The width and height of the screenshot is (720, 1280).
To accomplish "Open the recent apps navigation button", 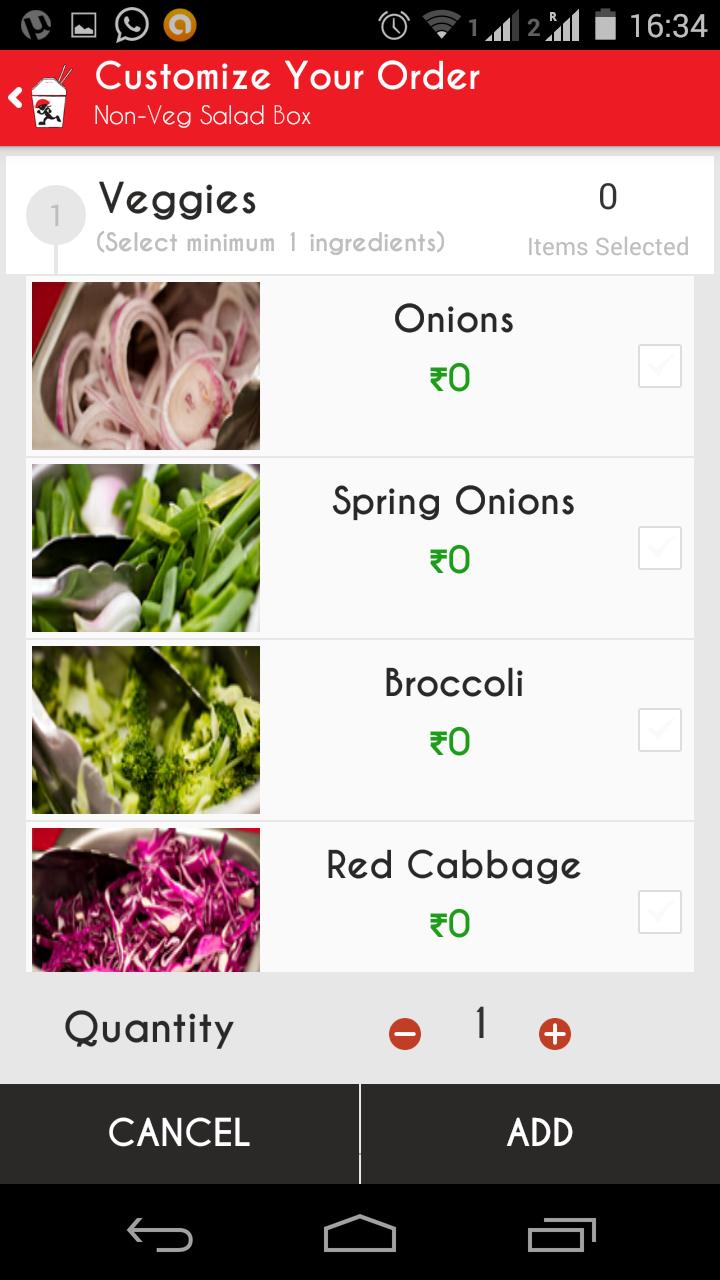I will pos(561,1236).
